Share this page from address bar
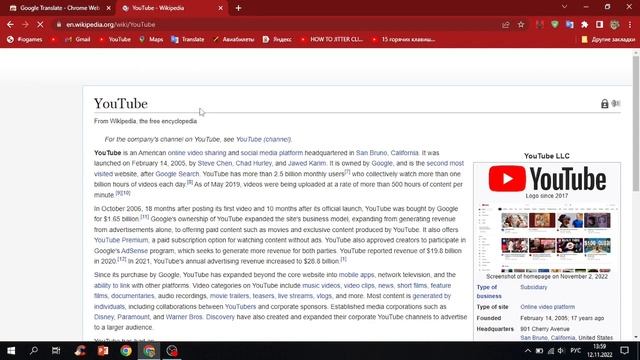640x360 pixels. pos(506,25)
